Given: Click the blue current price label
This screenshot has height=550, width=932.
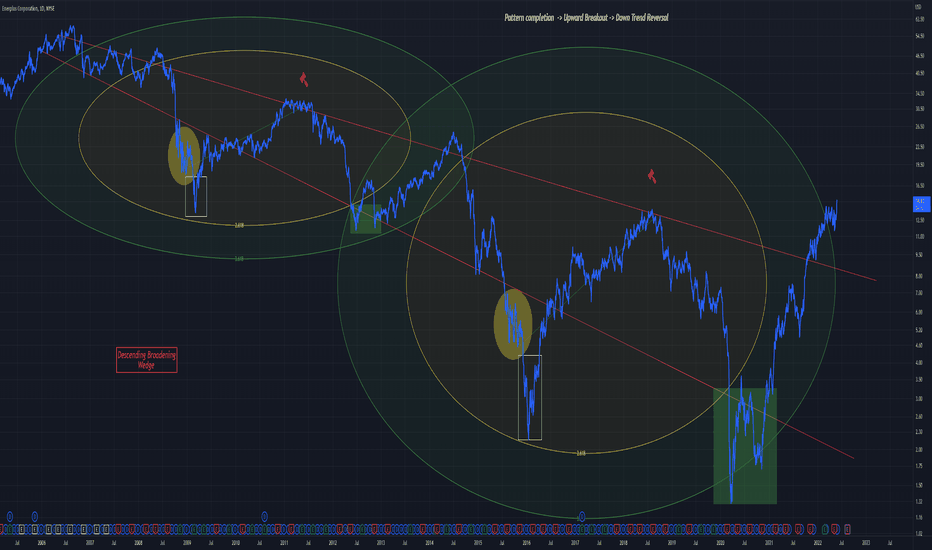Looking at the screenshot, I should click(x=922, y=205).
